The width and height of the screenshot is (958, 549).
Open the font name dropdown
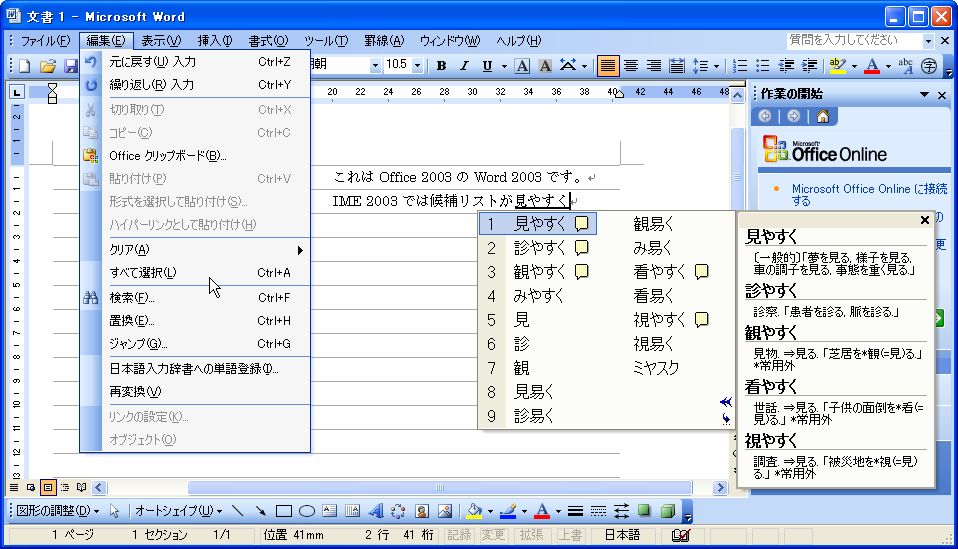(x=375, y=65)
